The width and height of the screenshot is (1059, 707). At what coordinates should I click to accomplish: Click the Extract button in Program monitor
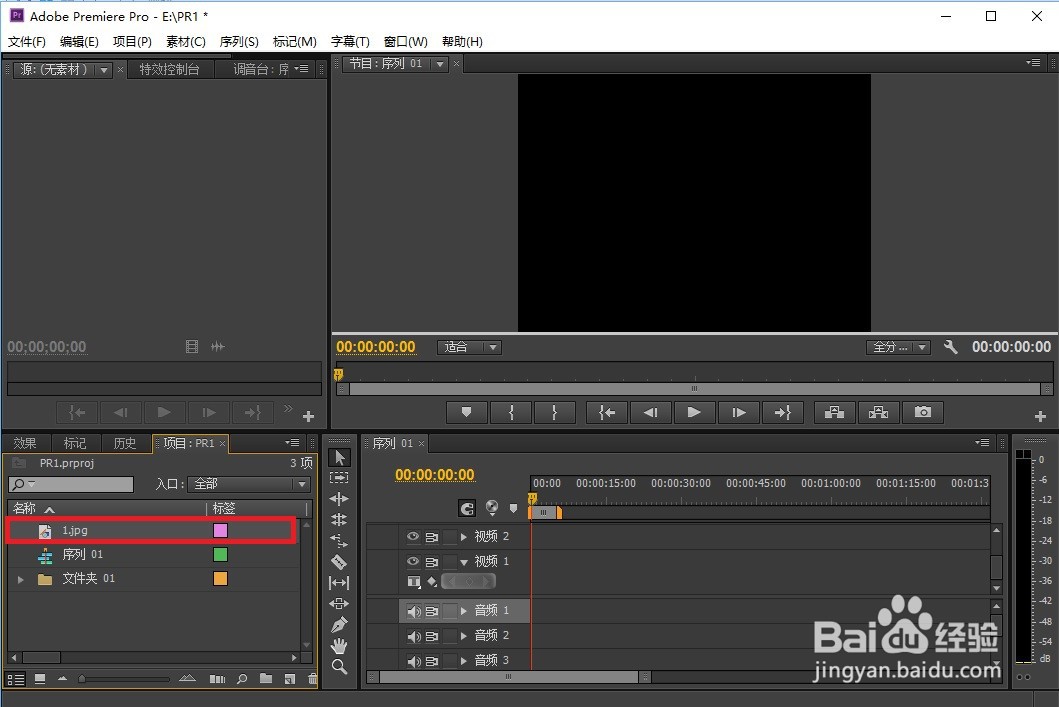tap(878, 412)
